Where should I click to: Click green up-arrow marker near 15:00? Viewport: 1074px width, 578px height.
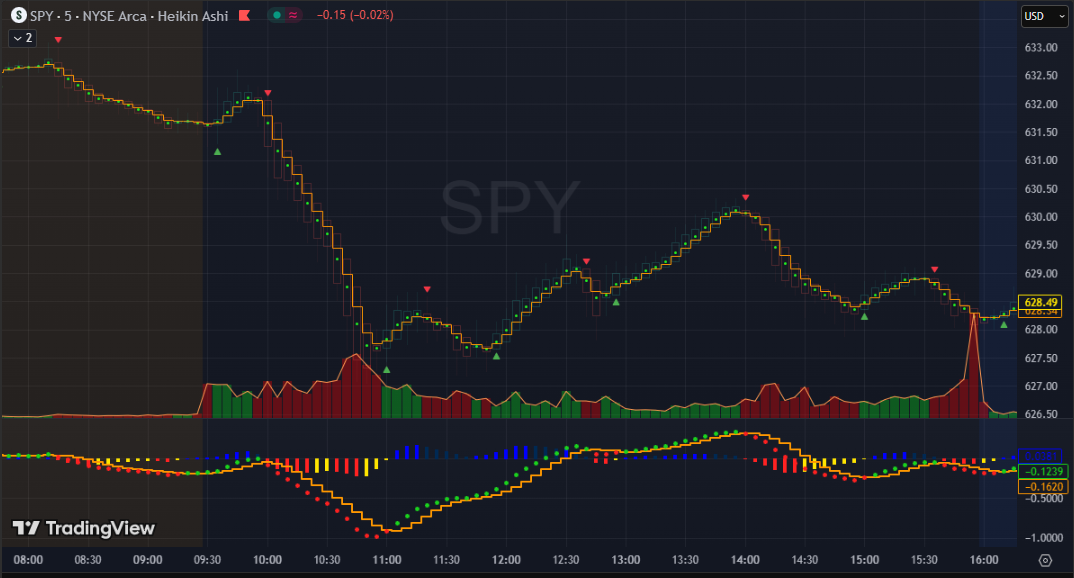click(864, 317)
